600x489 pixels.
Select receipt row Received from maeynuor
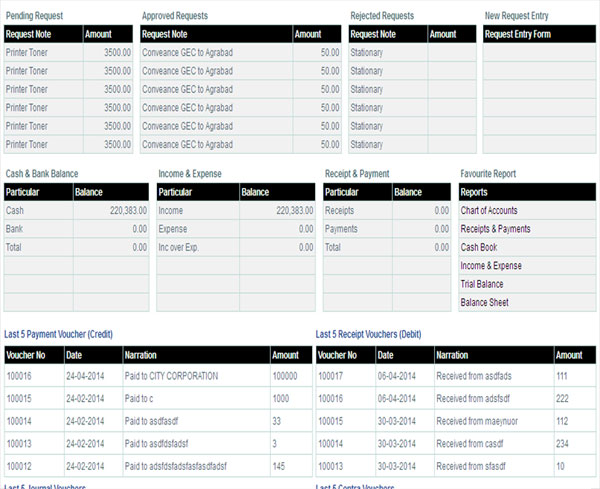[475, 421]
